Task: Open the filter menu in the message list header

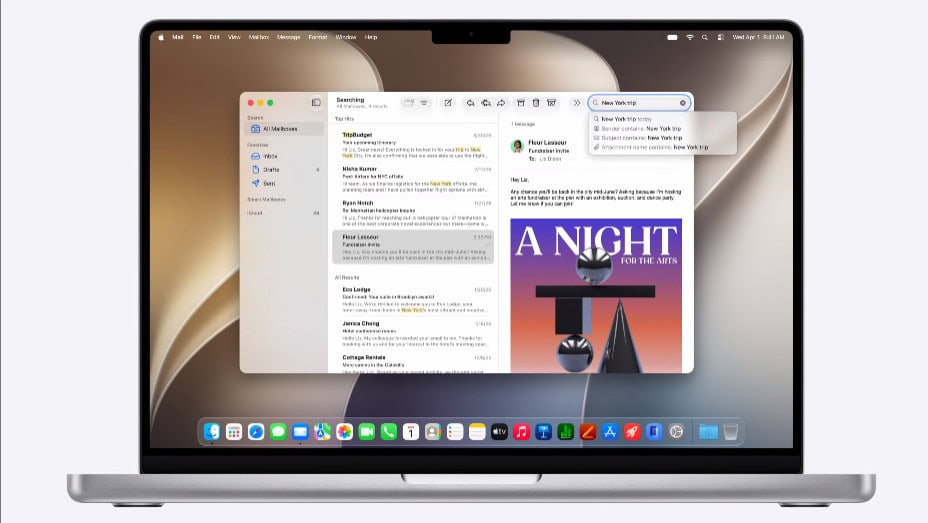Action: click(x=424, y=103)
